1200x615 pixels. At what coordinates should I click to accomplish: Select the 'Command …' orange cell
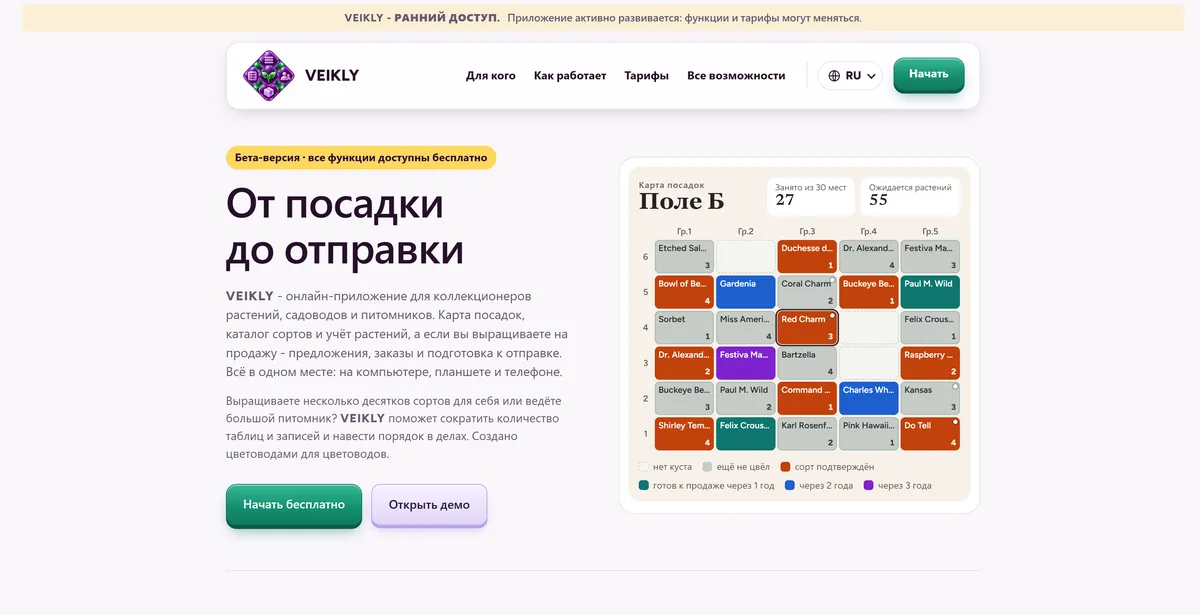807,398
